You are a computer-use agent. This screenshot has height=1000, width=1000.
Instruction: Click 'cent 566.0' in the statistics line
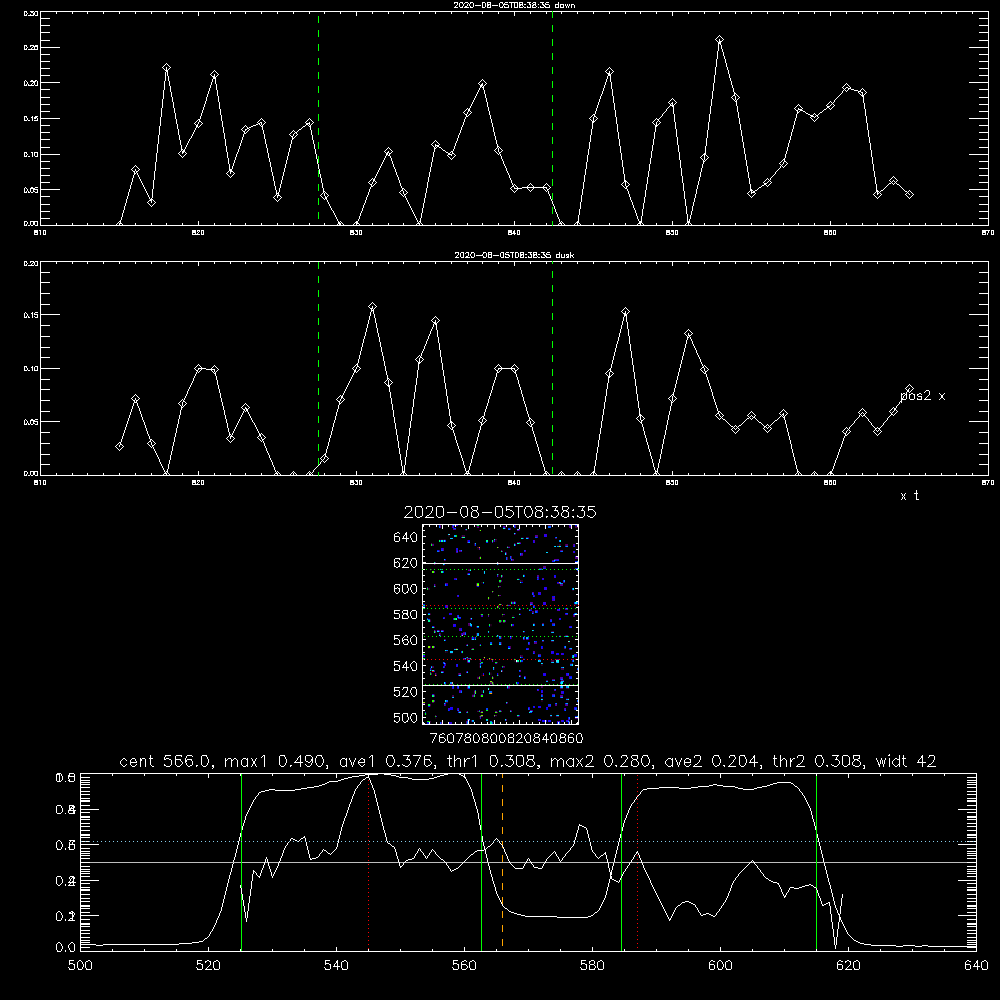pos(166,761)
